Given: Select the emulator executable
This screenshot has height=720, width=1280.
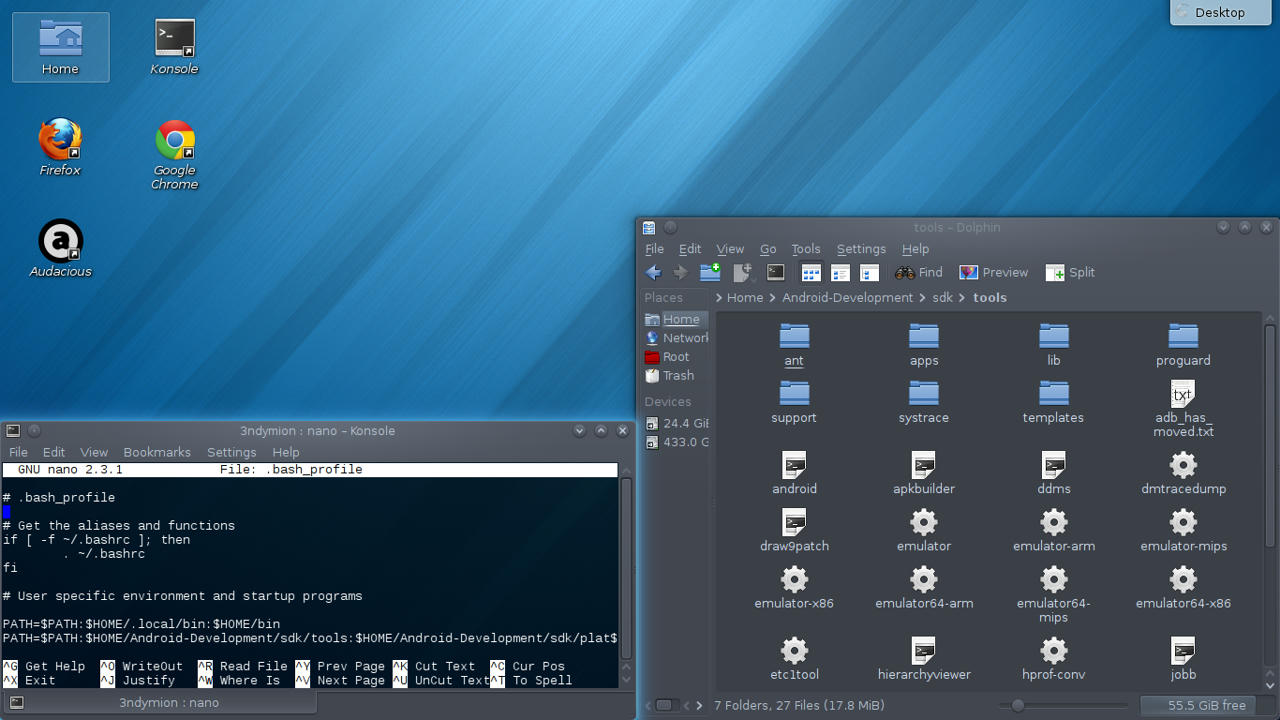Looking at the screenshot, I should (x=924, y=530).
